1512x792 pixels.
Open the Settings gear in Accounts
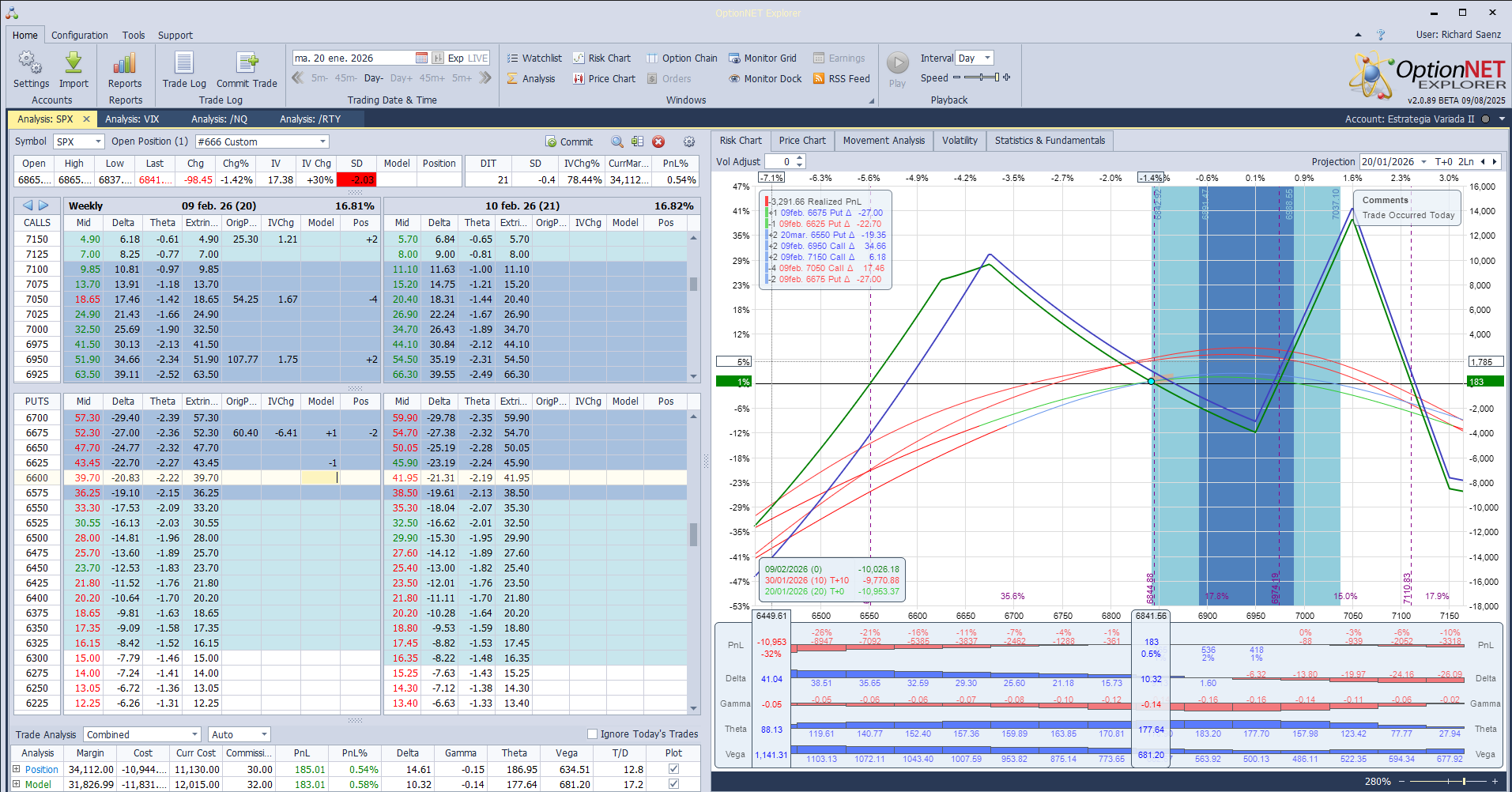(x=31, y=70)
